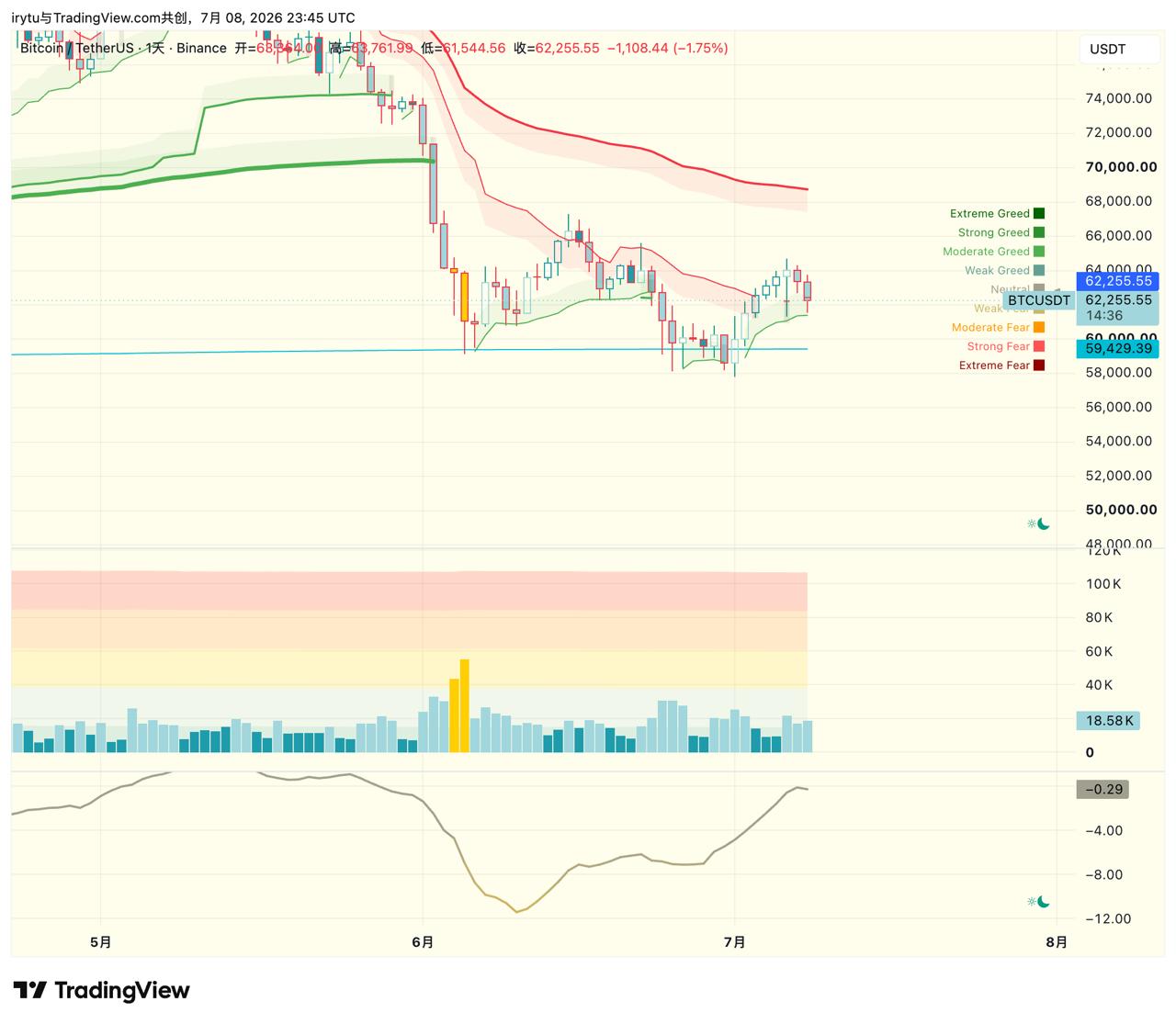
Task: Click the sun-moon icon in the oscillator pane
Action: click(1038, 902)
